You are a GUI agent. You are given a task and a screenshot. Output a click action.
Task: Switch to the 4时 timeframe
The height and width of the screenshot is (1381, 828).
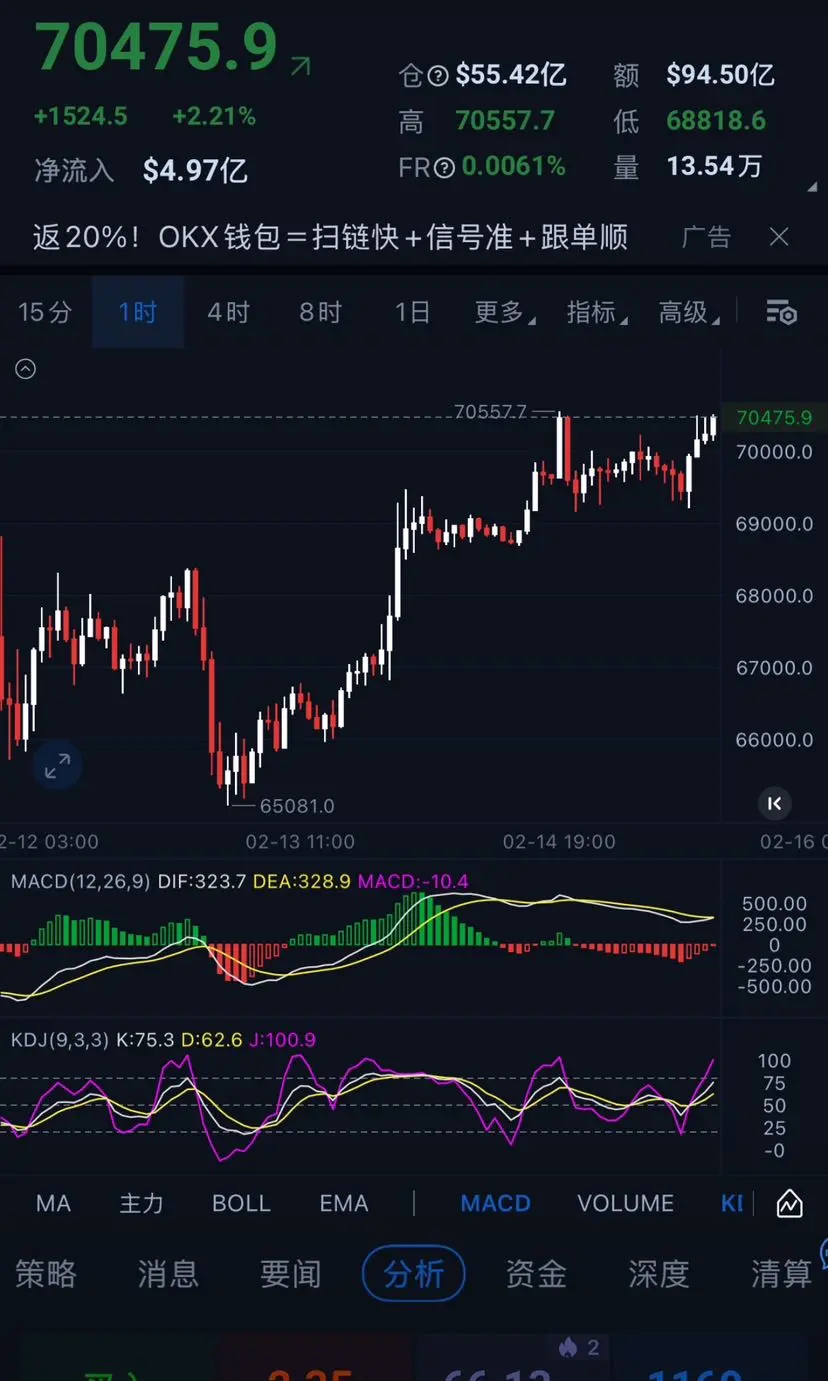[228, 312]
